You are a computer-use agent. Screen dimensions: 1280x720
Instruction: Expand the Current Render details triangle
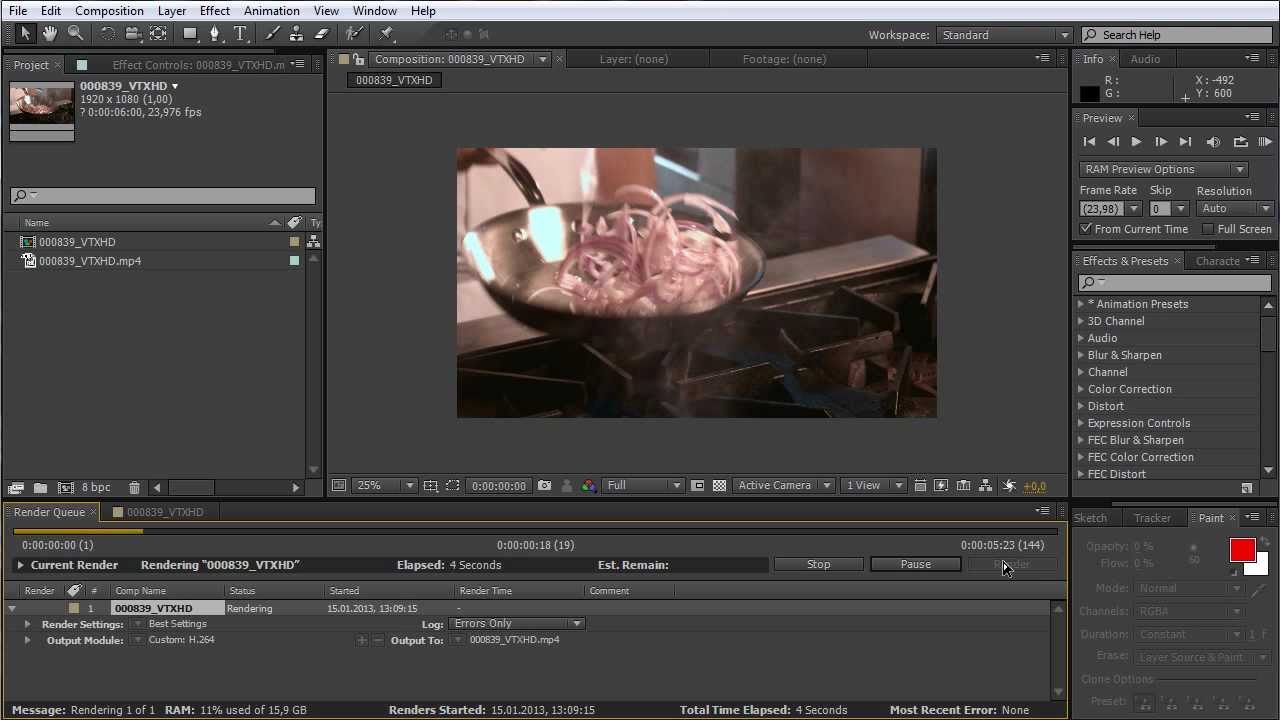(x=20, y=565)
